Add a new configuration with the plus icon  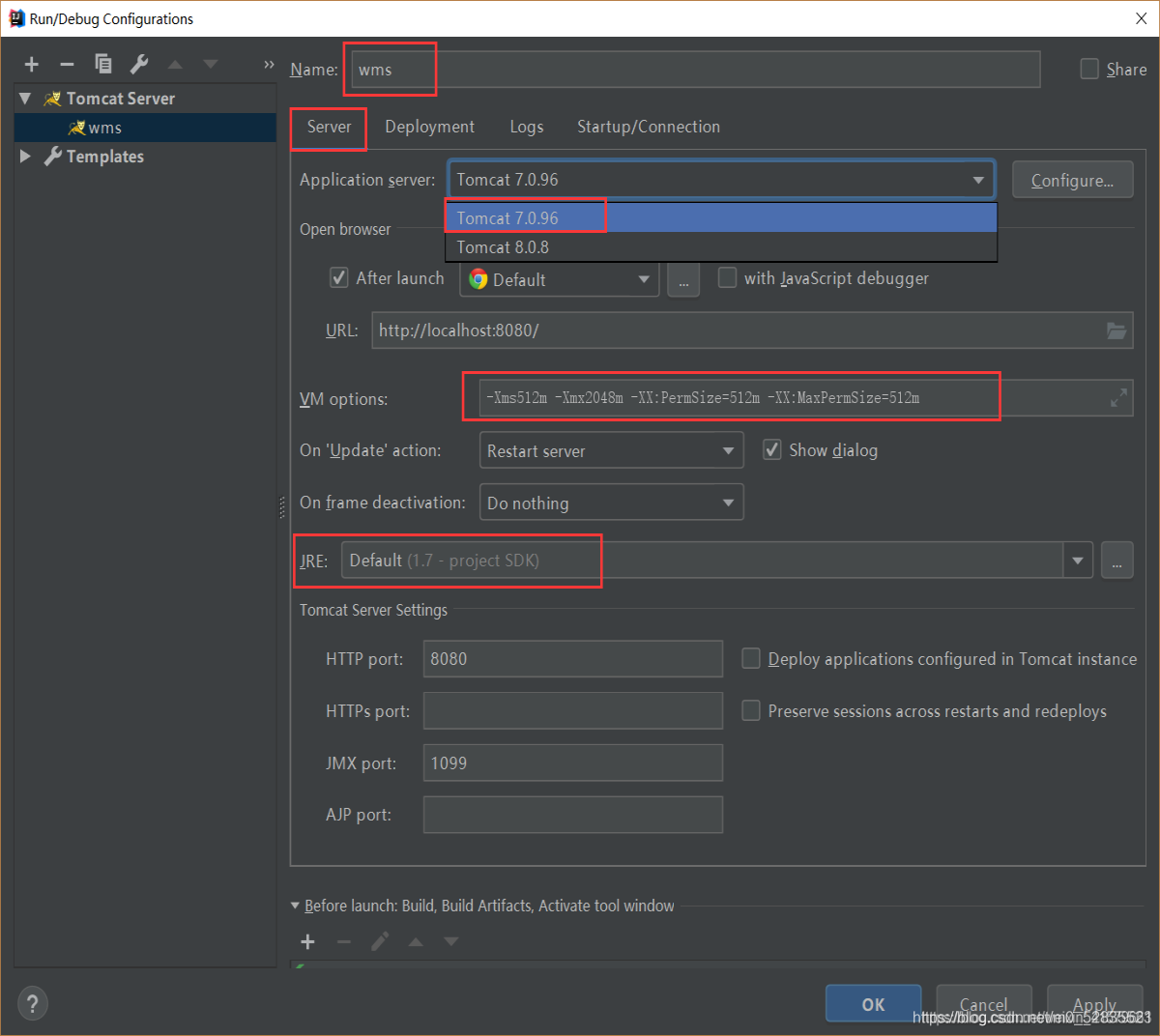pyautogui.click(x=32, y=65)
